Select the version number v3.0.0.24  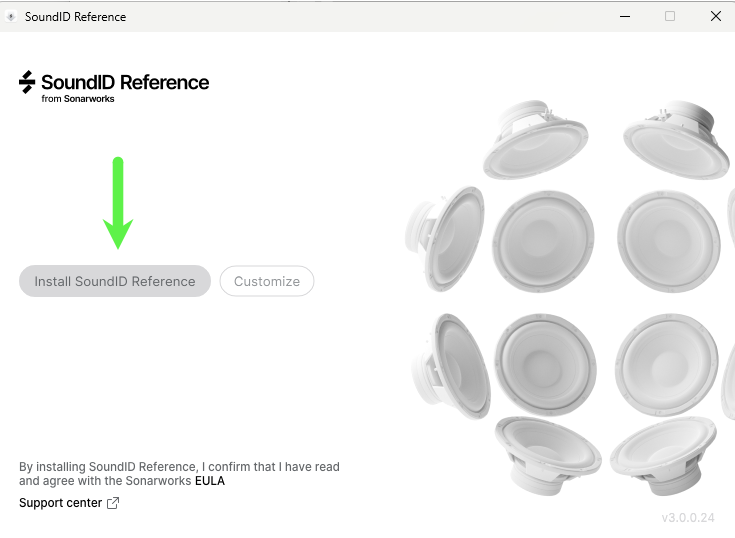(x=688, y=518)
